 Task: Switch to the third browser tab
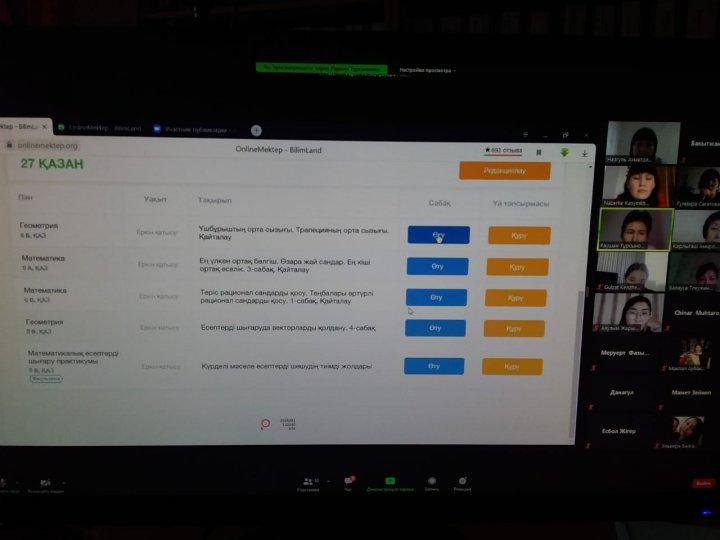coord(192,129)
